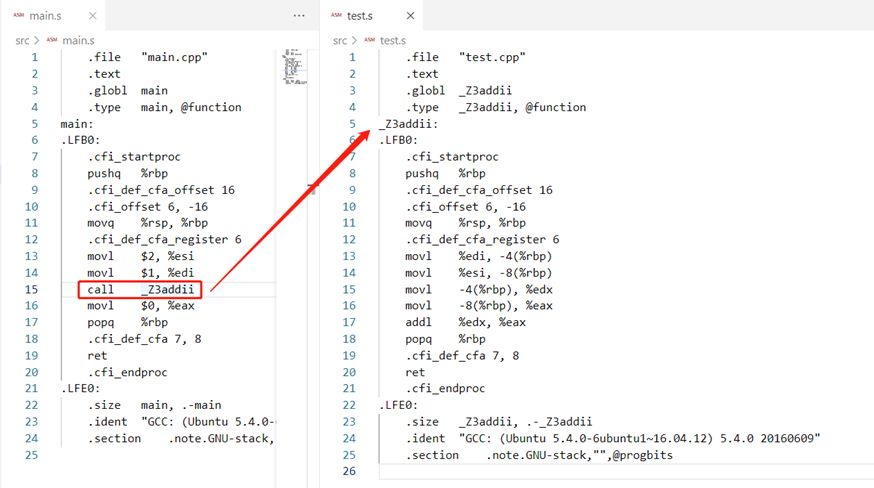Click 'movl -8(%rbp), %eax' line
This screenshot has height=488, width=874.
(x=478, y=306)
